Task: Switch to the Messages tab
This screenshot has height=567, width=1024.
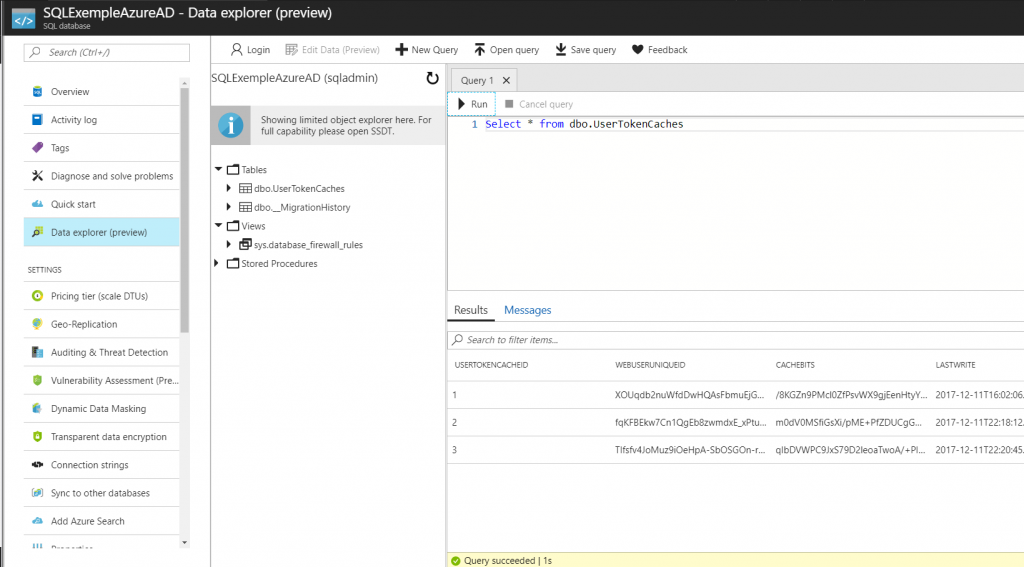Action: 528,310
